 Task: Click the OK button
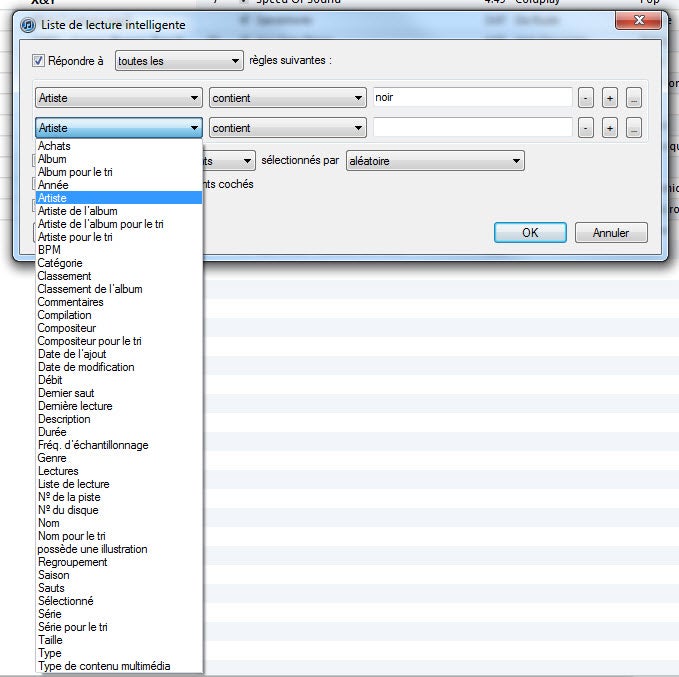(530, 232)
